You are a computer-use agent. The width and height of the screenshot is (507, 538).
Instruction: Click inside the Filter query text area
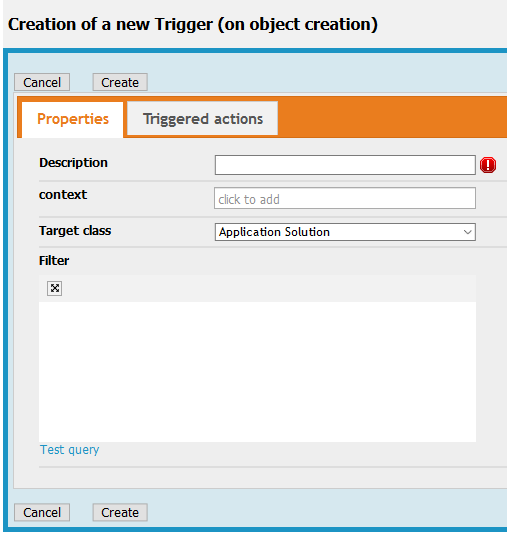(x=257, y=372)
